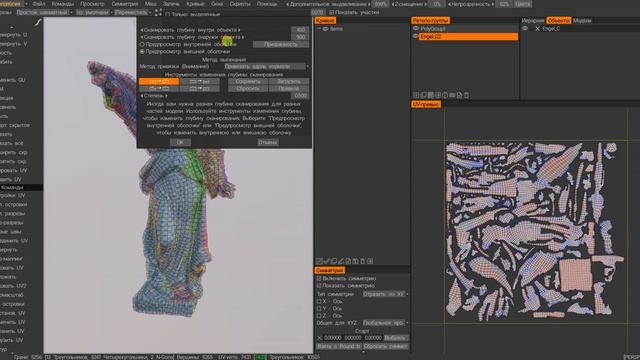Click the four-corner frame icon near Переместить
640x360 pixels.
(158, 13)
